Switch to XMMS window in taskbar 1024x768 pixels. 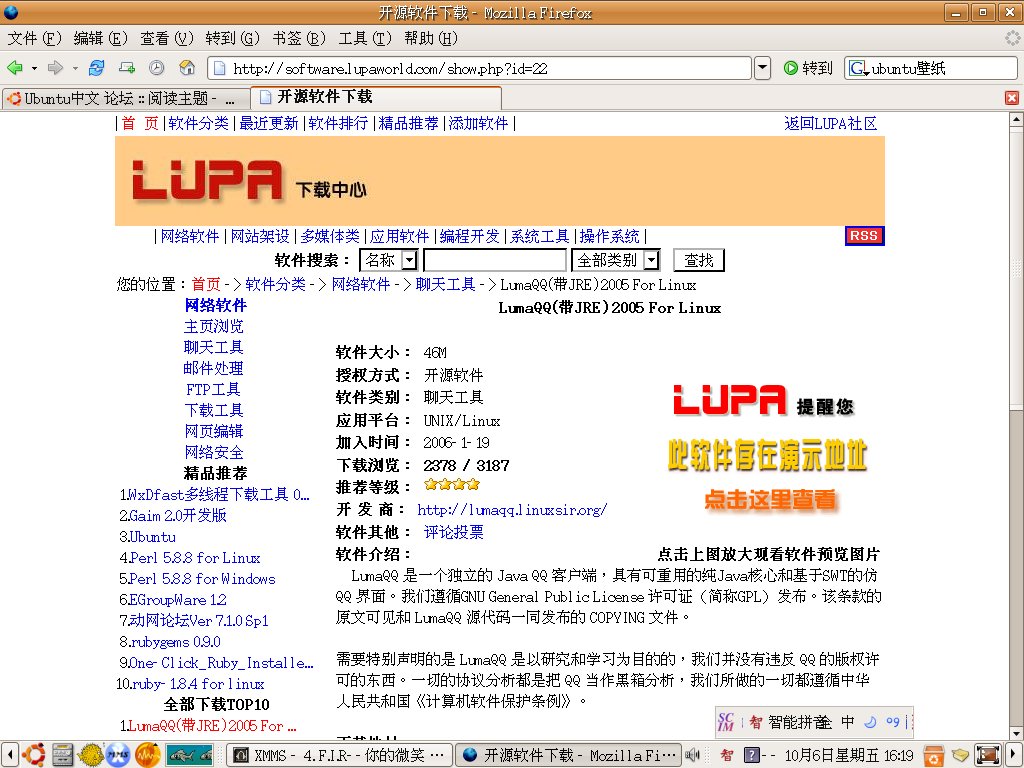pos(340,756)
